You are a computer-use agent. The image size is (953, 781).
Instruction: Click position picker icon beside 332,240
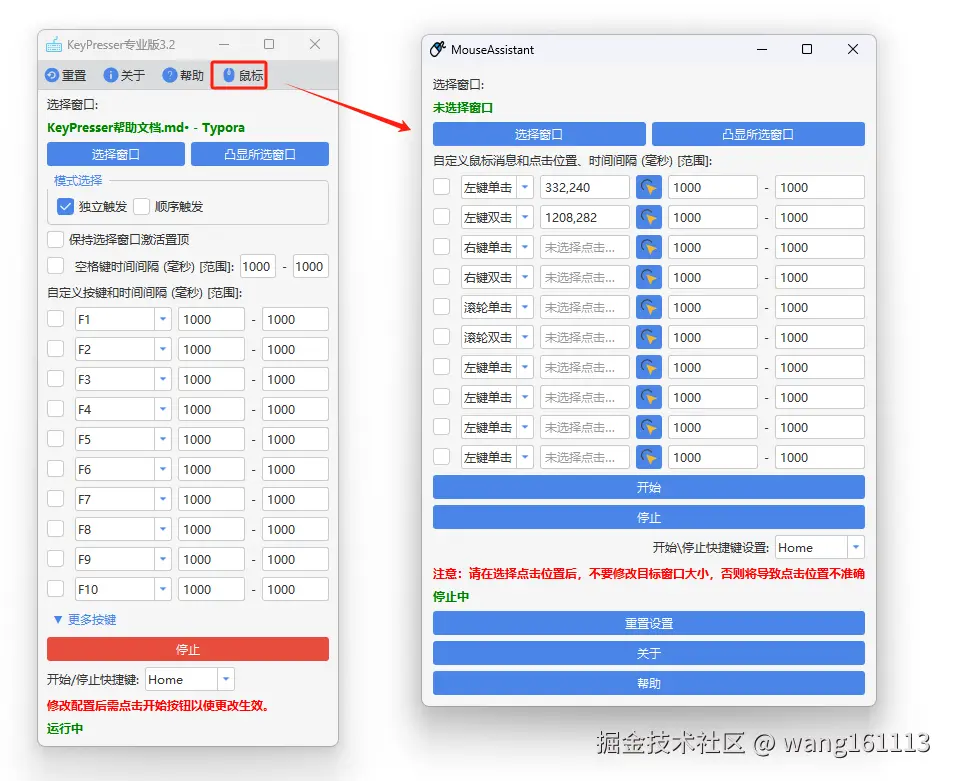coord(648,187)
